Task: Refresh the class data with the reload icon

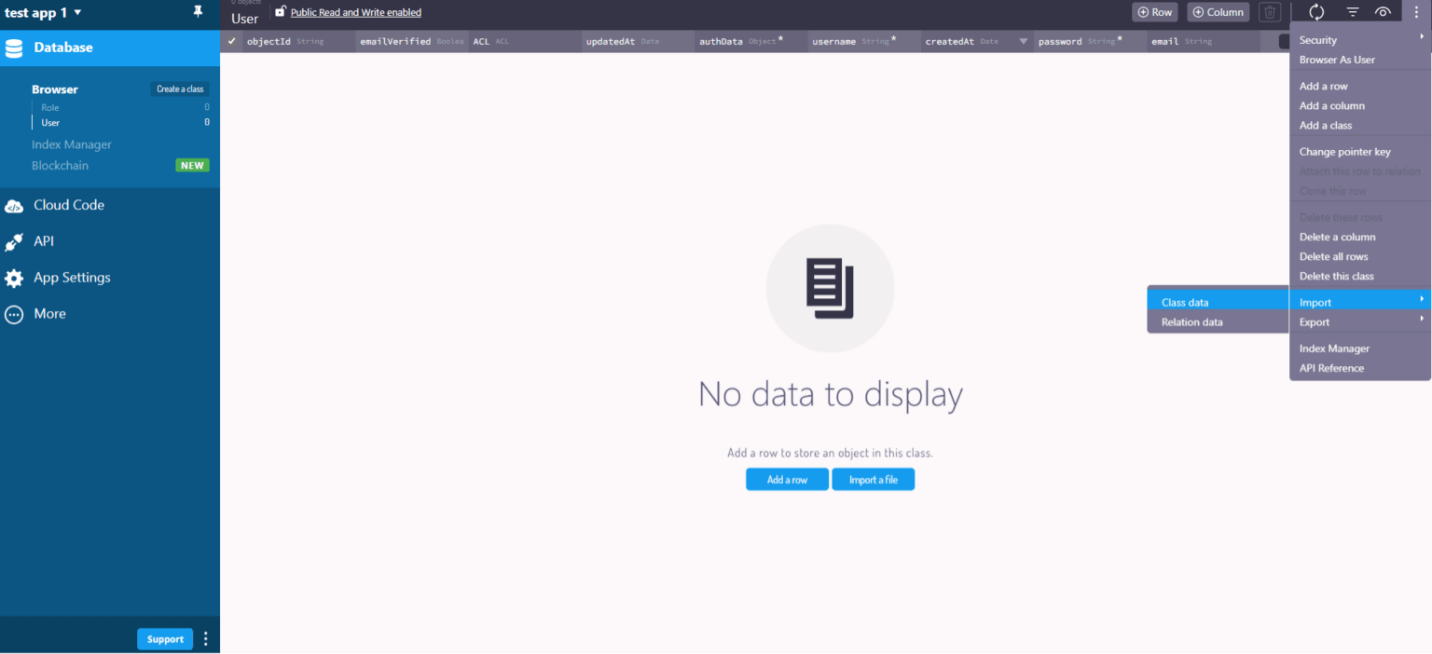Action: [x=1316, y=12]
